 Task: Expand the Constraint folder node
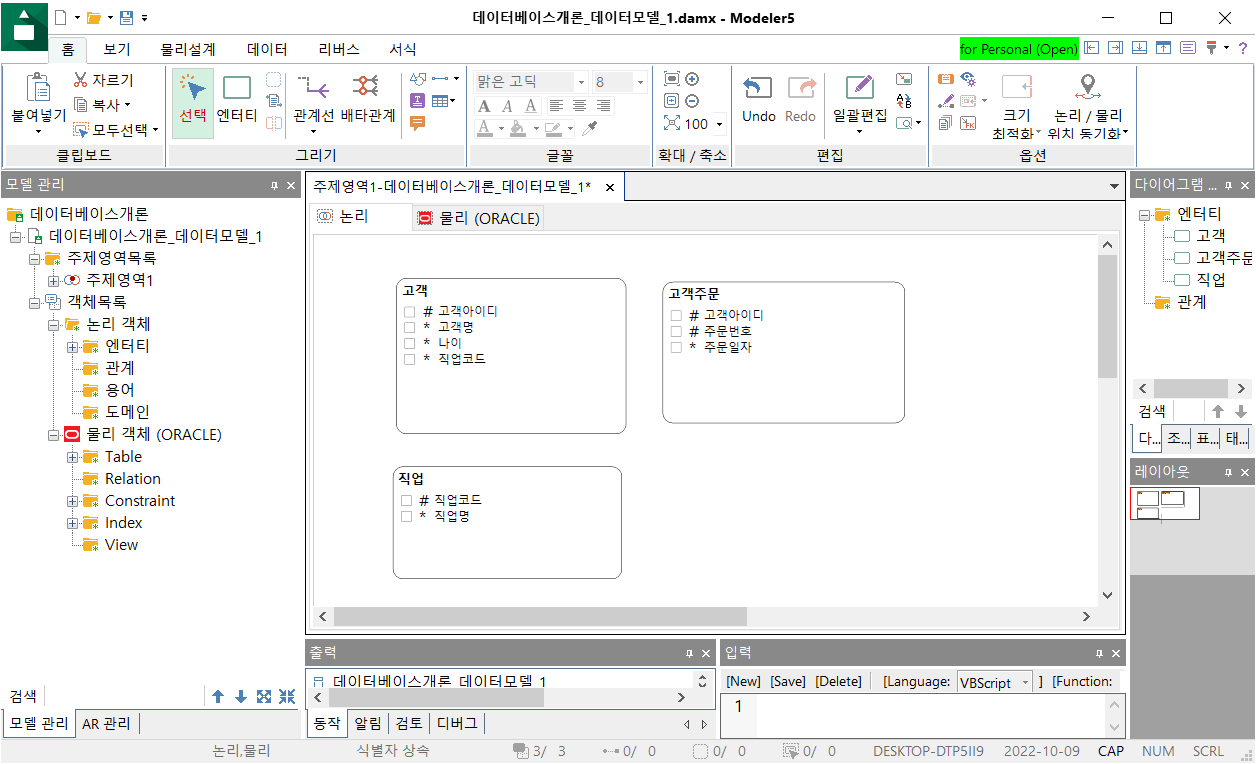pyautogui.click(x=72, y=501)
